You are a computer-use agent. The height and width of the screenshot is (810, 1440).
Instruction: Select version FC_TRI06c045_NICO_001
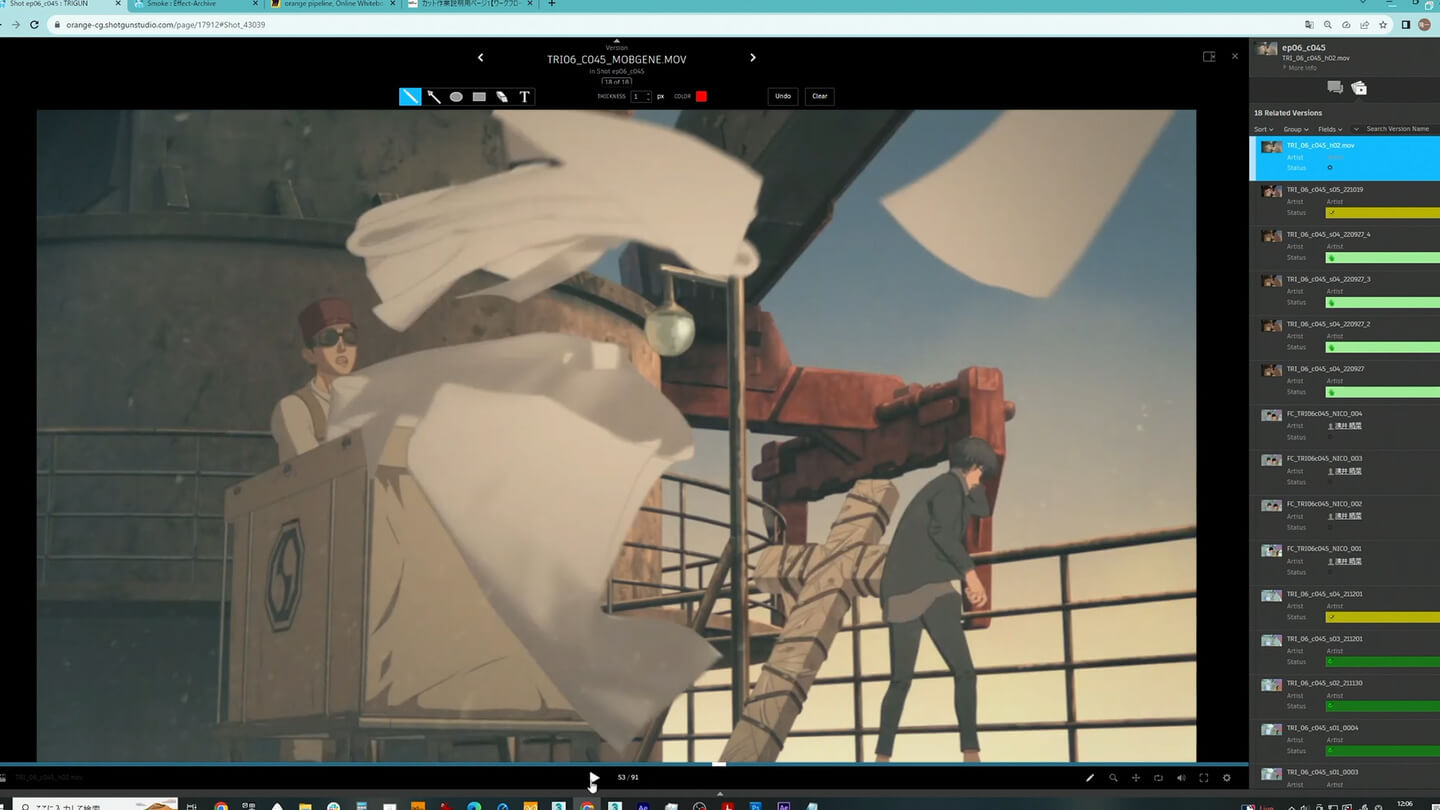pos(1344,561)
